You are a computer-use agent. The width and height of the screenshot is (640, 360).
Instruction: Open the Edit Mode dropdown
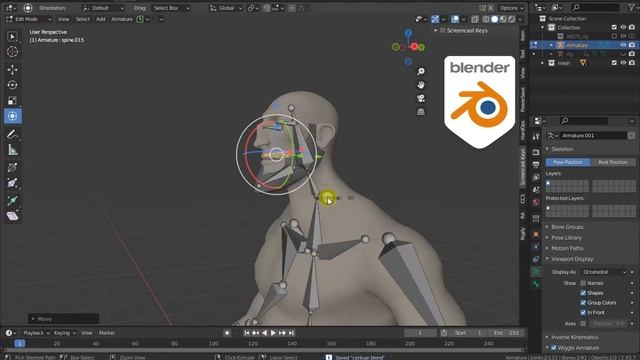click(x=29, y=19)
